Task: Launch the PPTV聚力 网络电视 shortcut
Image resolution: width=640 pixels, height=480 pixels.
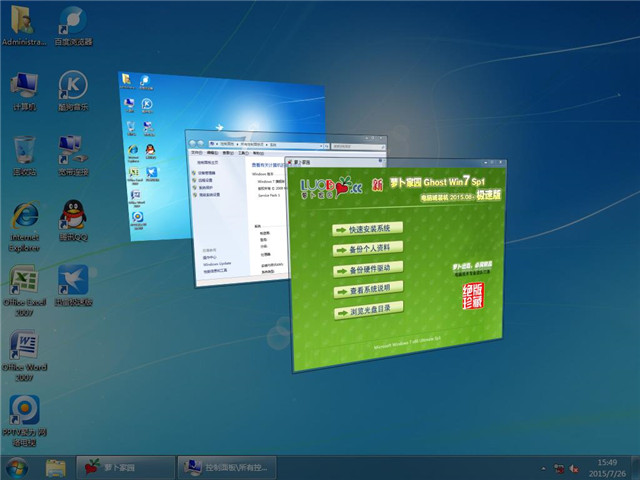Action: tap(24, 420)
